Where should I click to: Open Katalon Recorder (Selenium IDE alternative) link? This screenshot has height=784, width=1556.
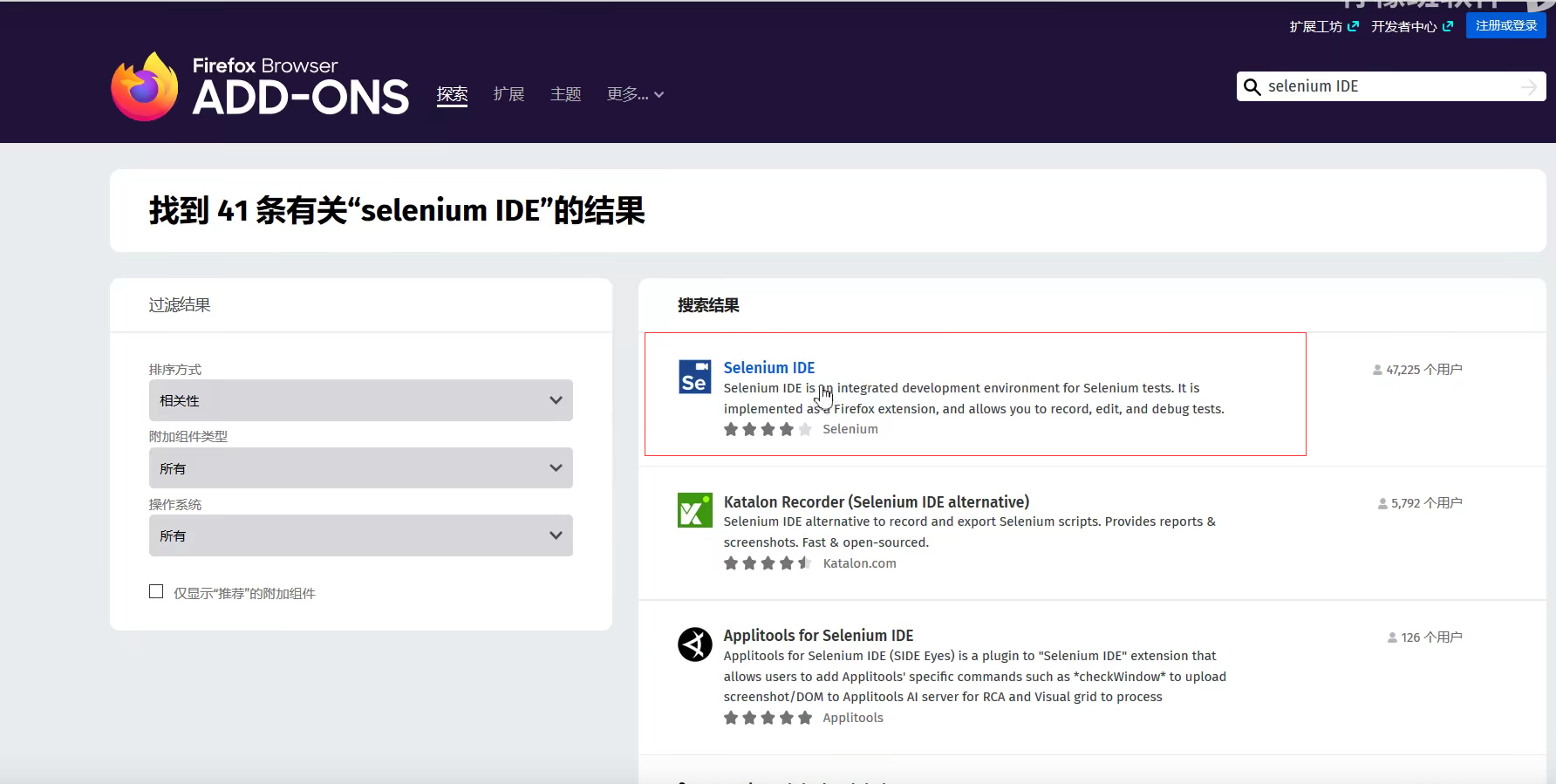click(x=877, y=501)
